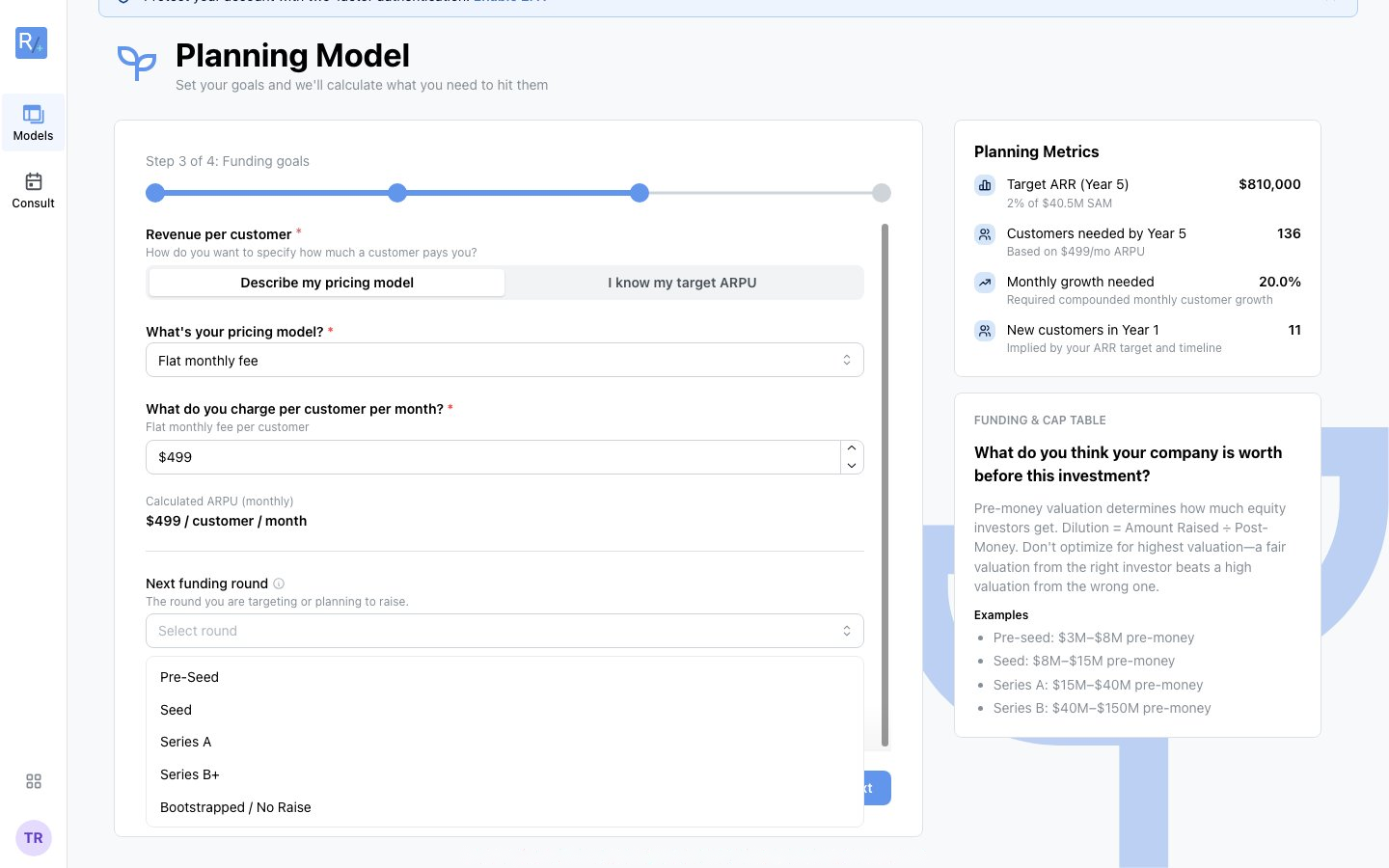
Task: Jump to step two on progress bar
Action: 397,193
